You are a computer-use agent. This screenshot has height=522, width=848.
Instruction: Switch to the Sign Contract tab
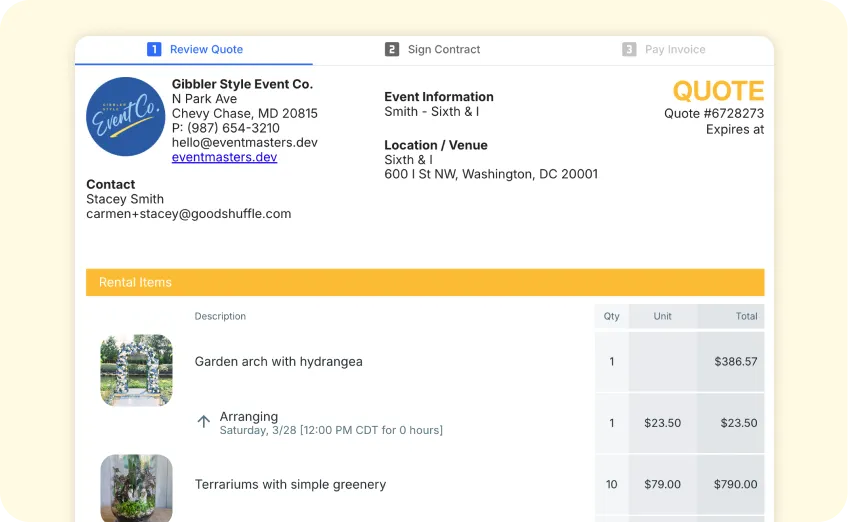(x=443, y=49)
